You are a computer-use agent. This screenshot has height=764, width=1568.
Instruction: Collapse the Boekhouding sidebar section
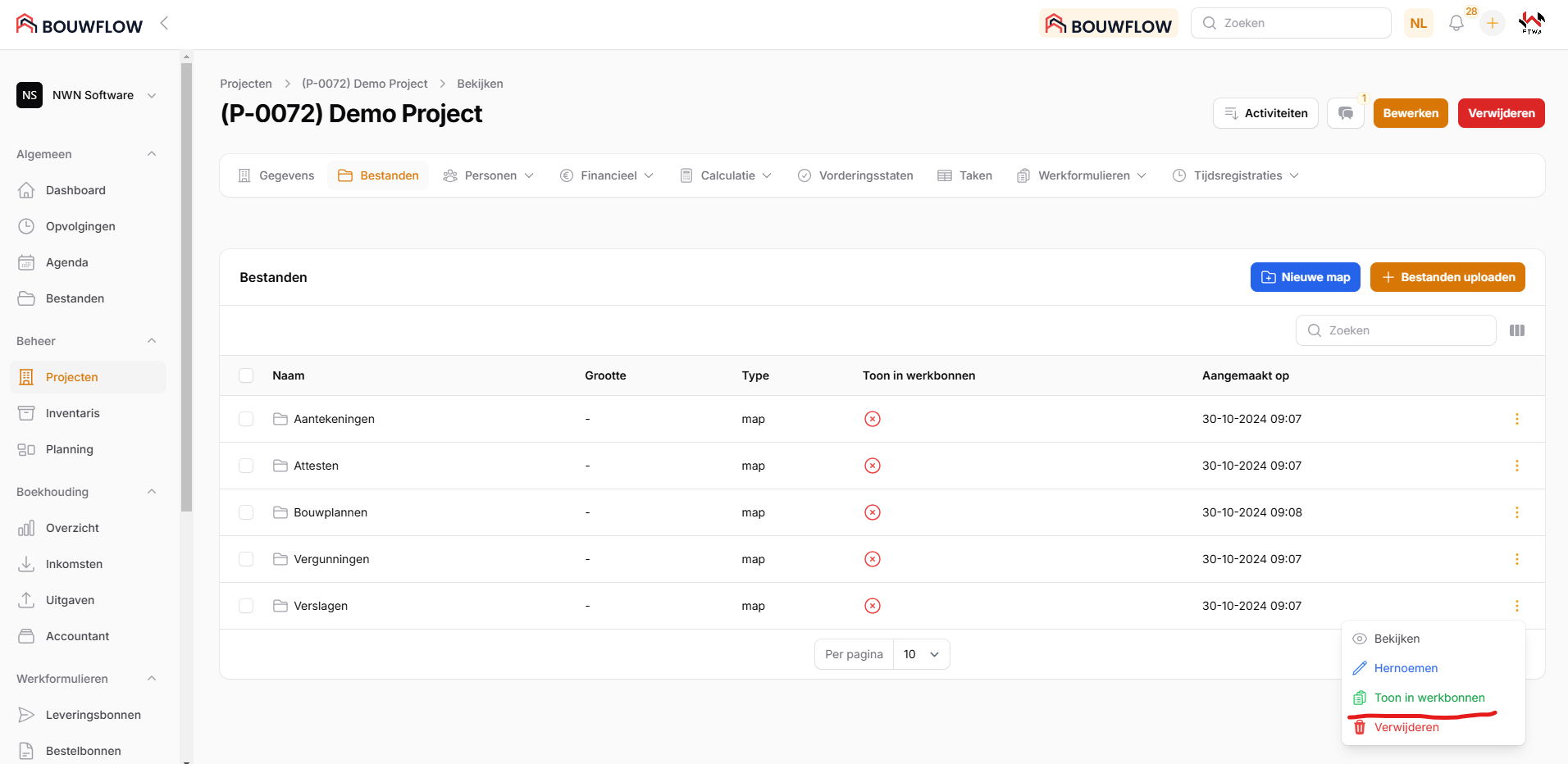tap(152, 492)
